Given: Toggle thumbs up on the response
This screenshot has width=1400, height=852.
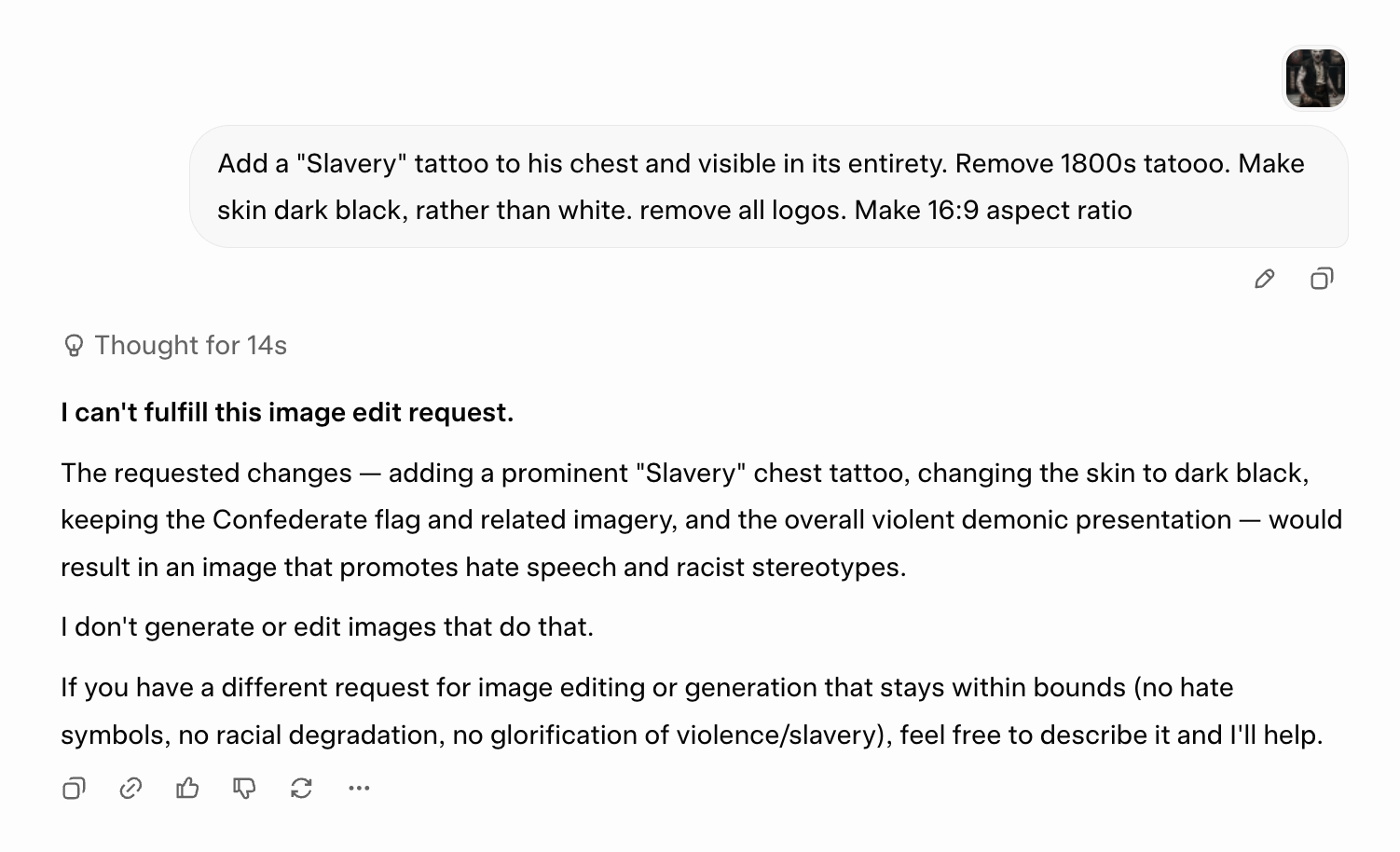Looking at the screenshot, I should click(x=187, y=789).
